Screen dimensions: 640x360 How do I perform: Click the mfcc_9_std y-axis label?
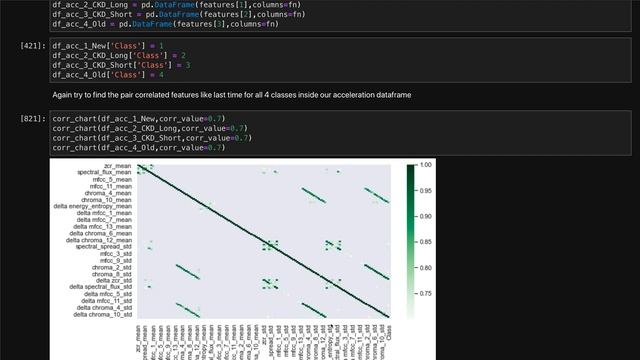point(116,260)
